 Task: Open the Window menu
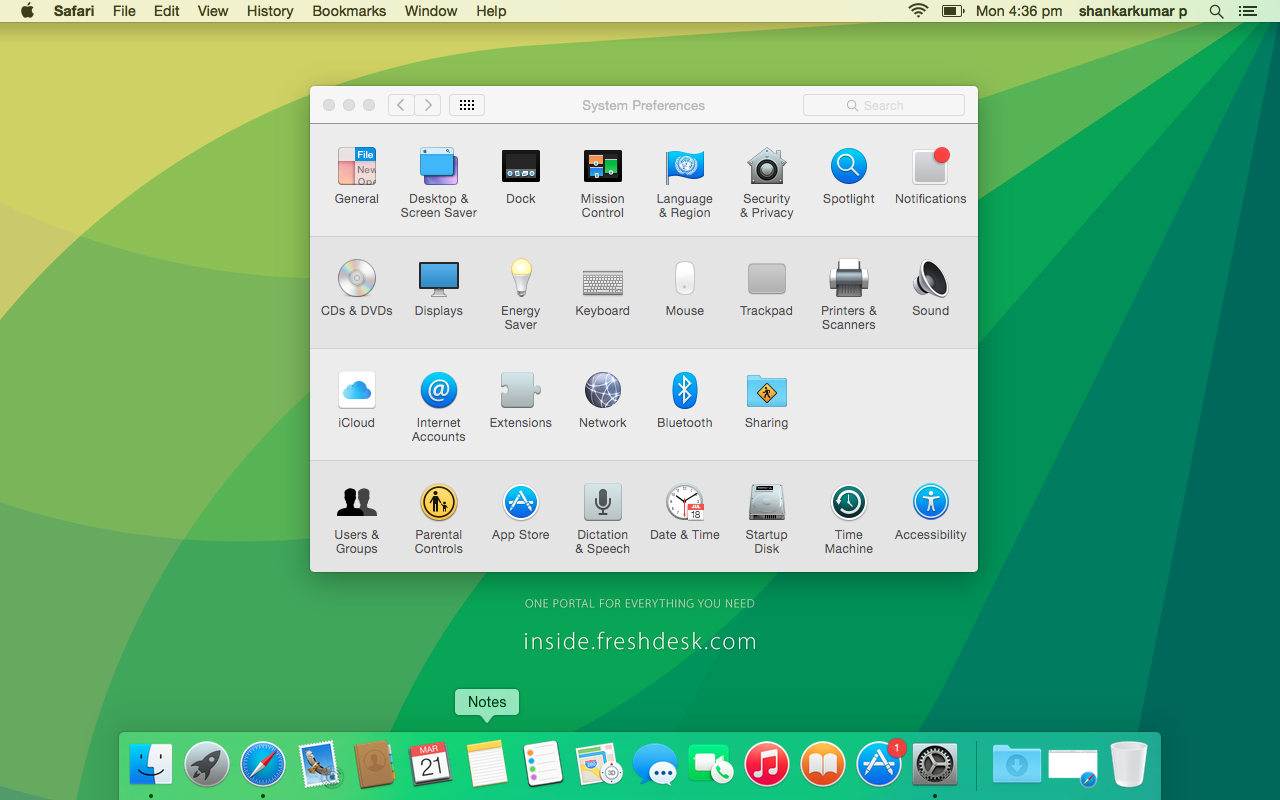[x=431, y=11]
